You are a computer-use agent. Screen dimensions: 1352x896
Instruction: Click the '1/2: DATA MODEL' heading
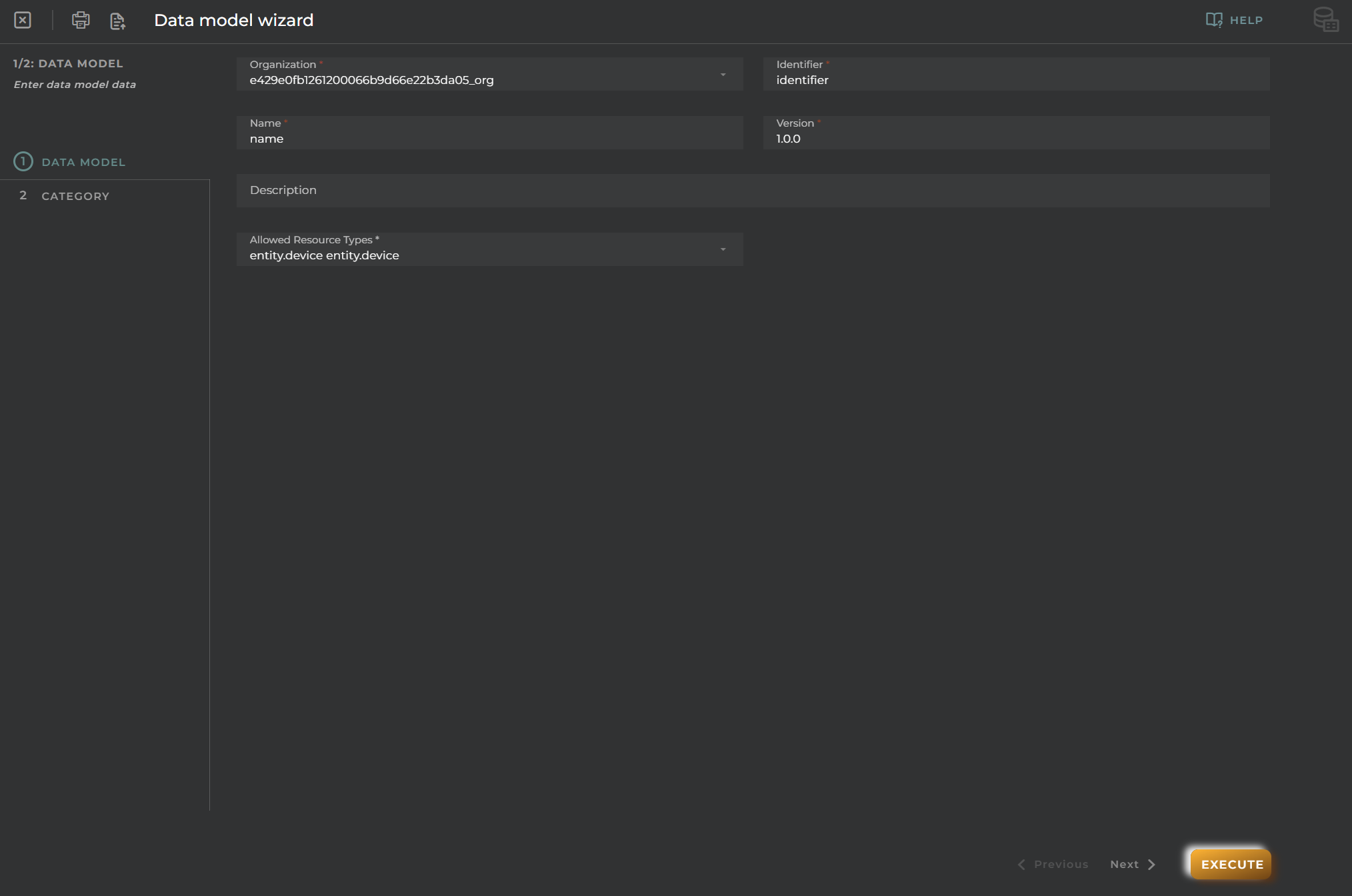[68, 63]
